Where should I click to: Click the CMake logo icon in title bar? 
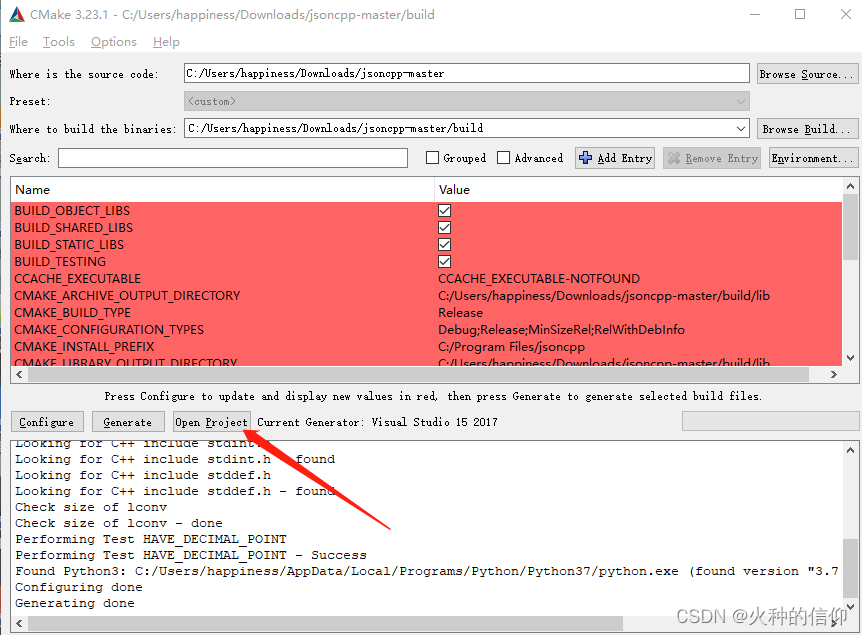pyautogui.click(x=17, y=15)
